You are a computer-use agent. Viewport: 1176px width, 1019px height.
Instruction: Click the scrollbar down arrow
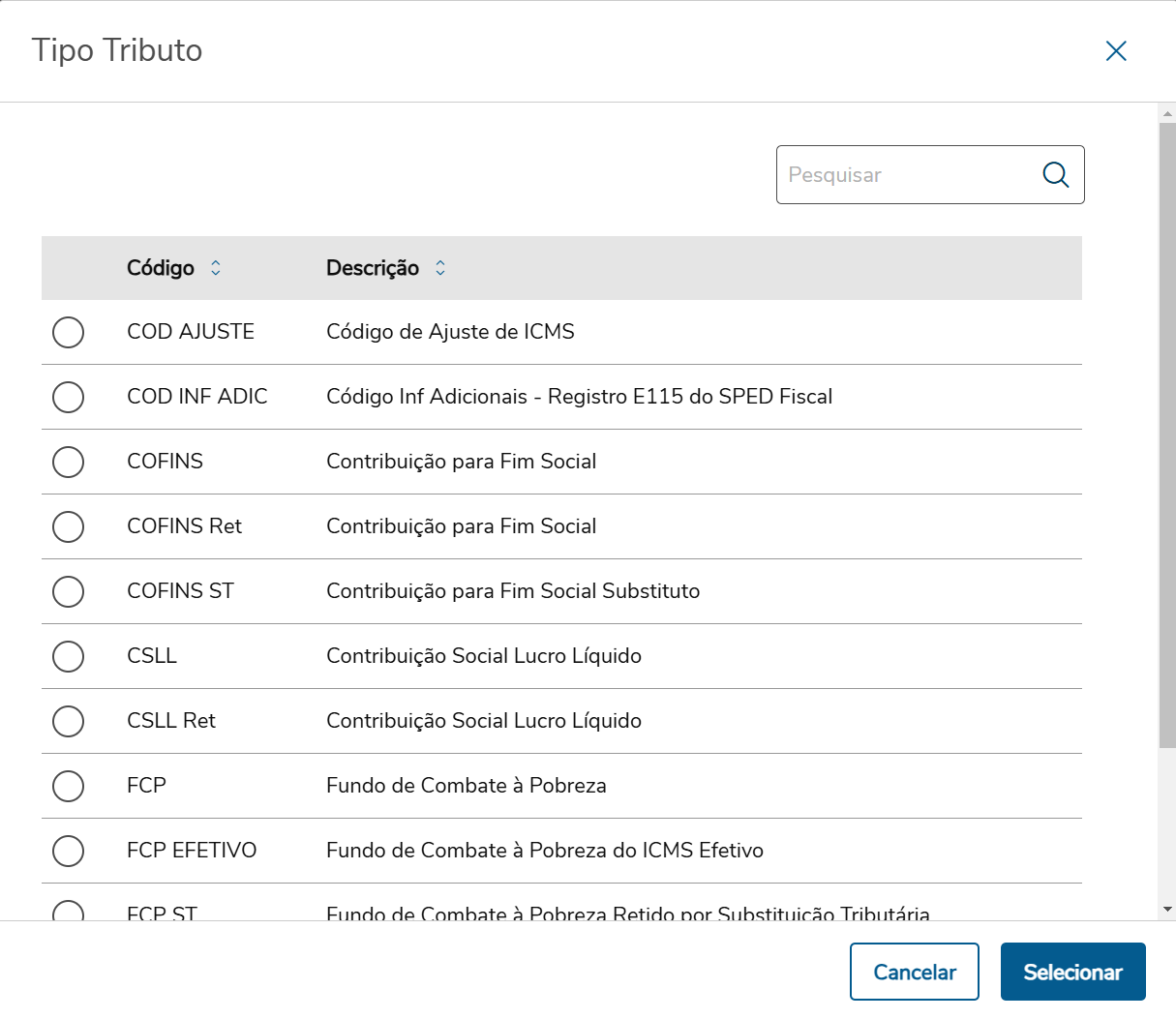pyautogui.click(x=1167, y=910)
